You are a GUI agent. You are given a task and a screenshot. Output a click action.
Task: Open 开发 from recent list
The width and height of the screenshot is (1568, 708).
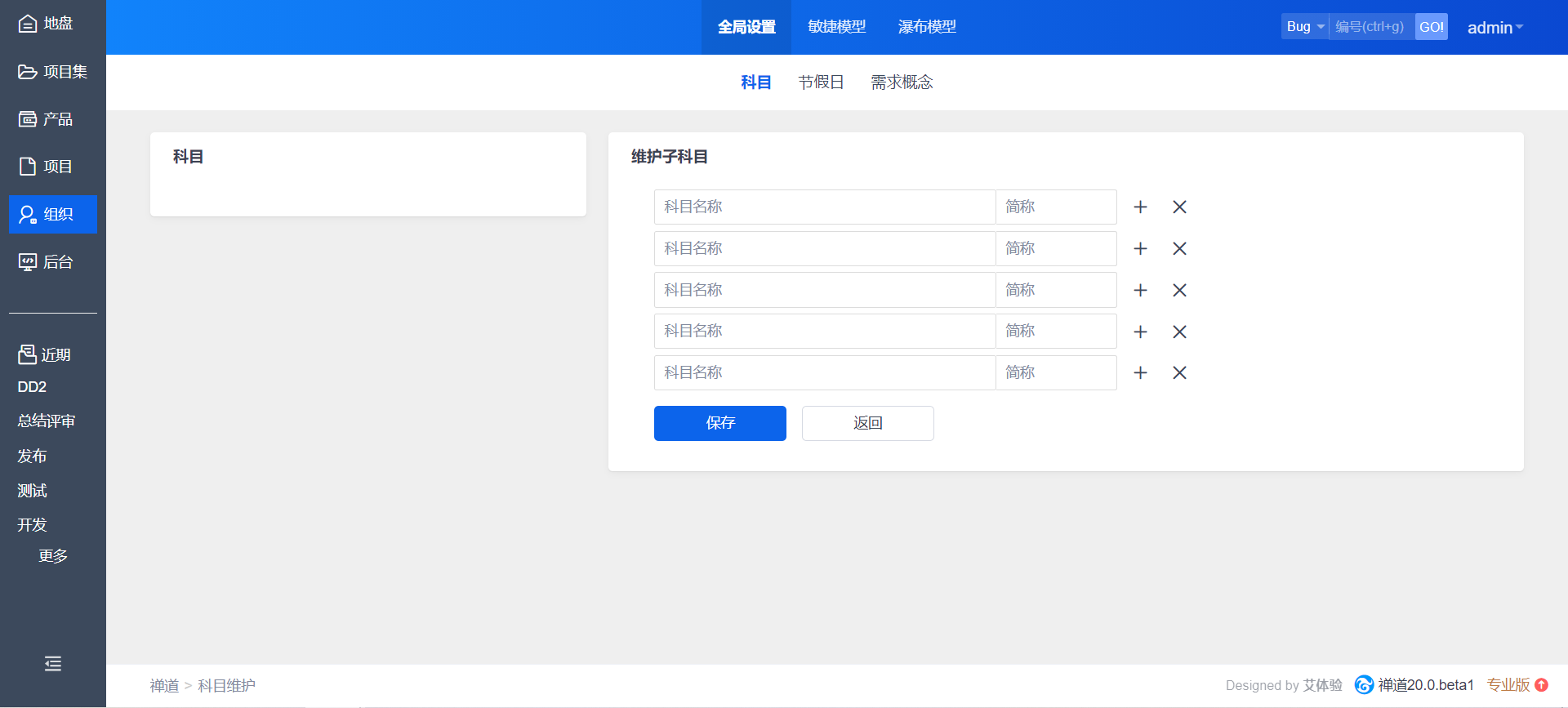click(x=32, y=525)
